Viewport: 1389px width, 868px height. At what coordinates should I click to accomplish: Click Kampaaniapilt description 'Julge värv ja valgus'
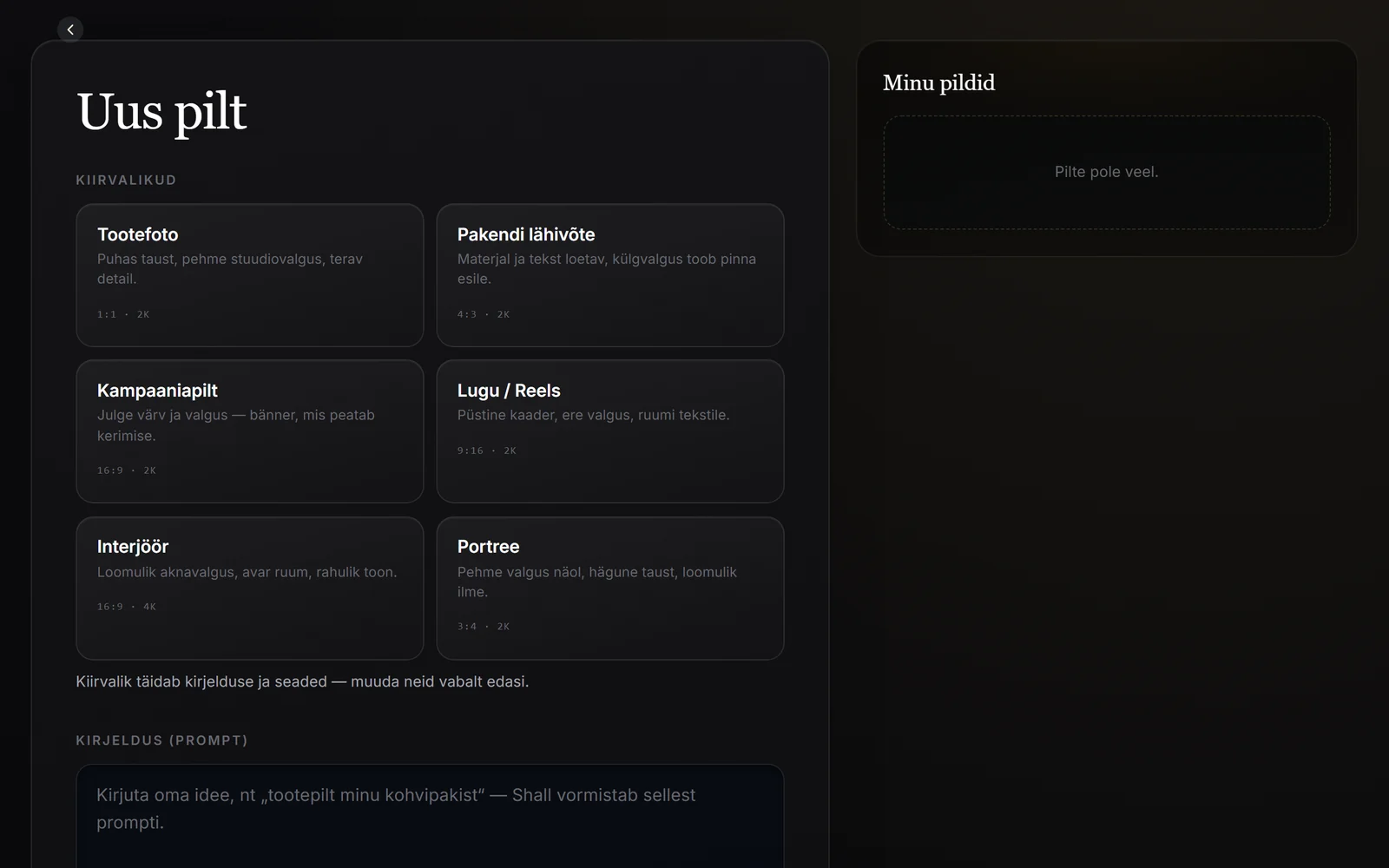pos(162,415)
